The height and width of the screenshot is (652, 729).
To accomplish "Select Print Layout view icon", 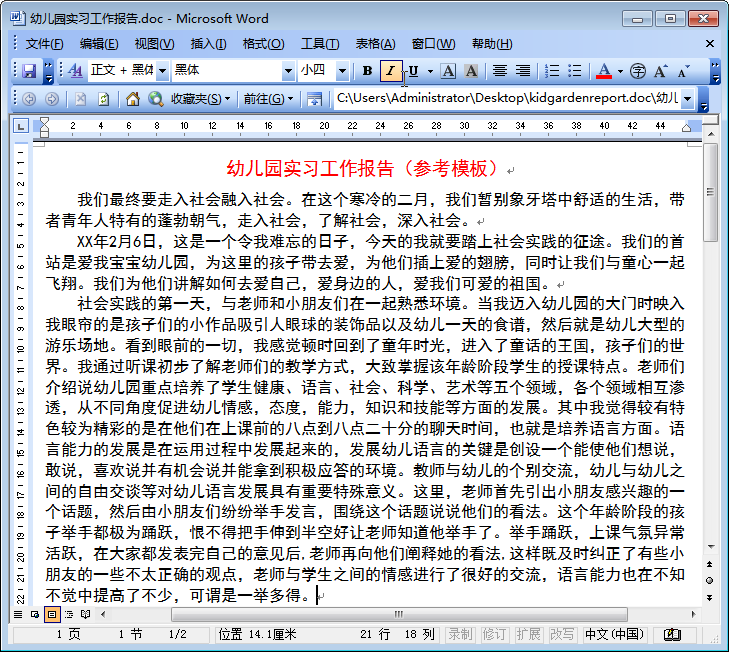I will [52, 614].
